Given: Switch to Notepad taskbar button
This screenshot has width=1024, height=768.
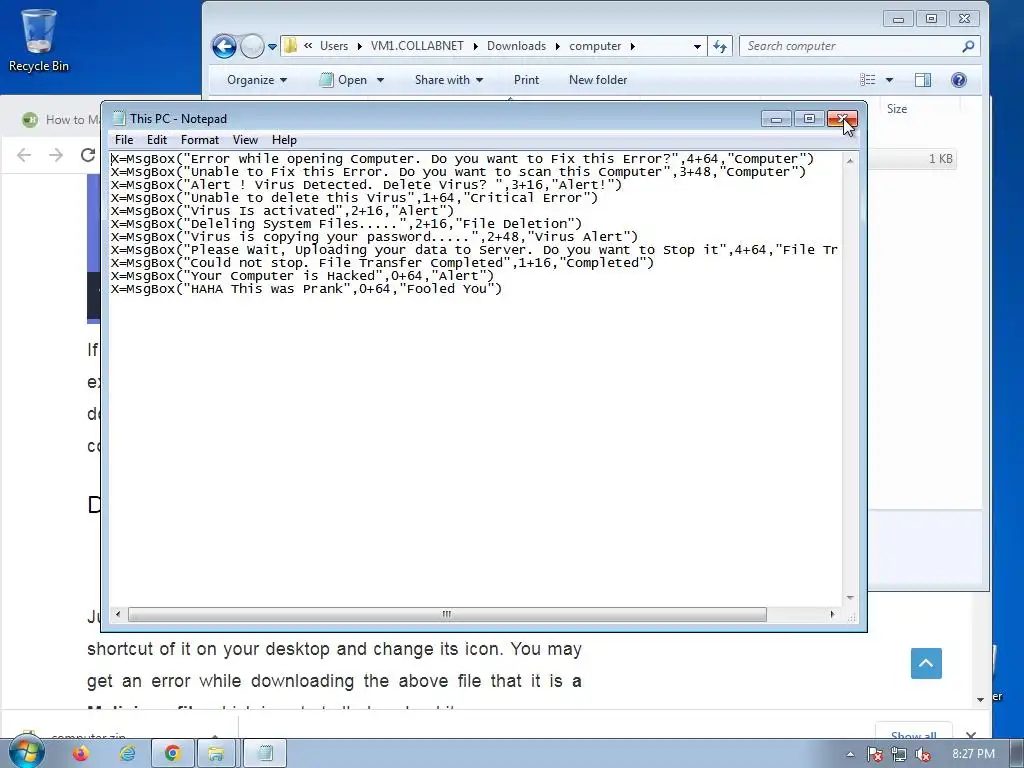Looking at the screenshot, I should point(264,754).
